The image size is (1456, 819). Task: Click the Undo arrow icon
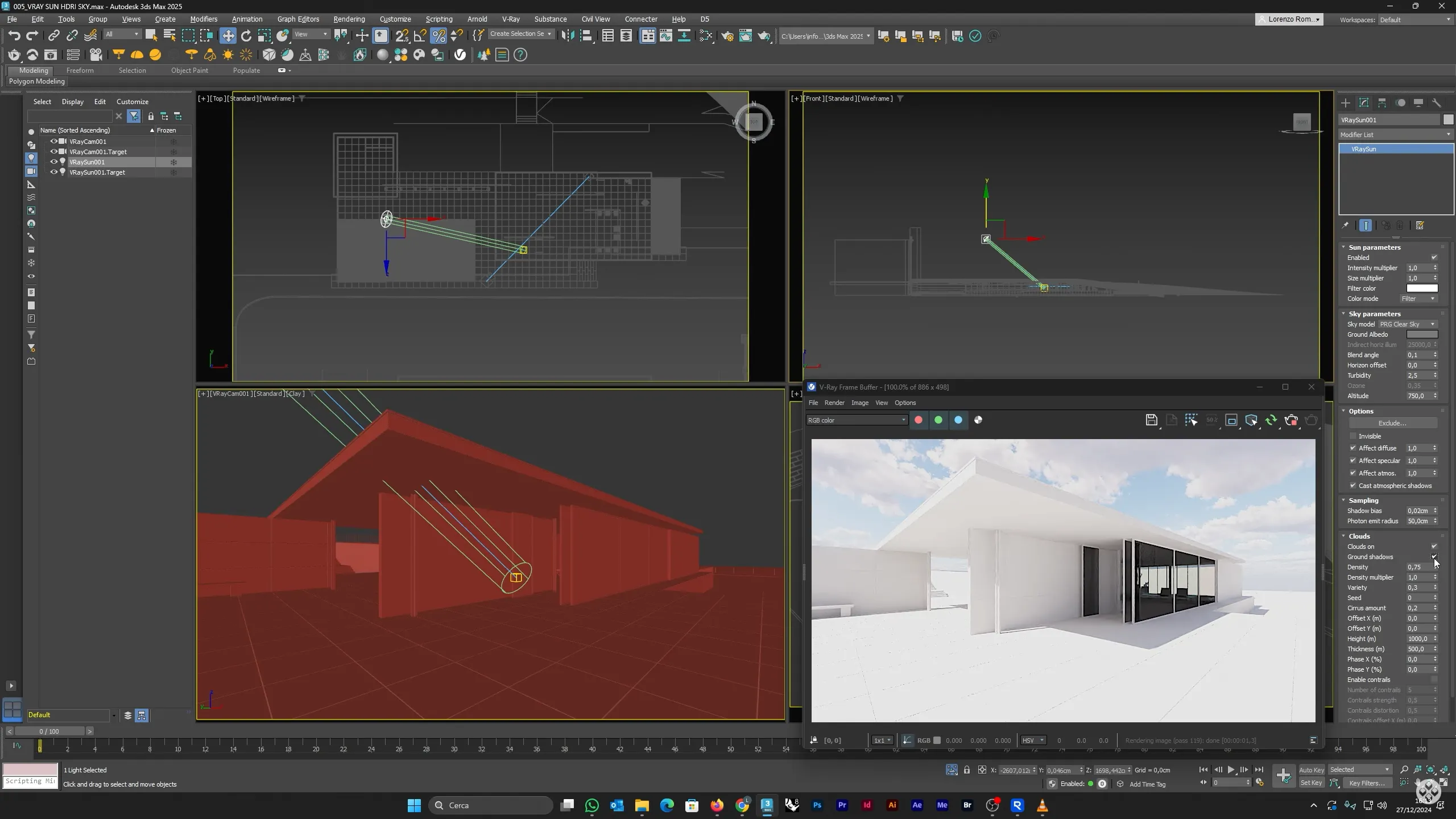tap(14, 36)
